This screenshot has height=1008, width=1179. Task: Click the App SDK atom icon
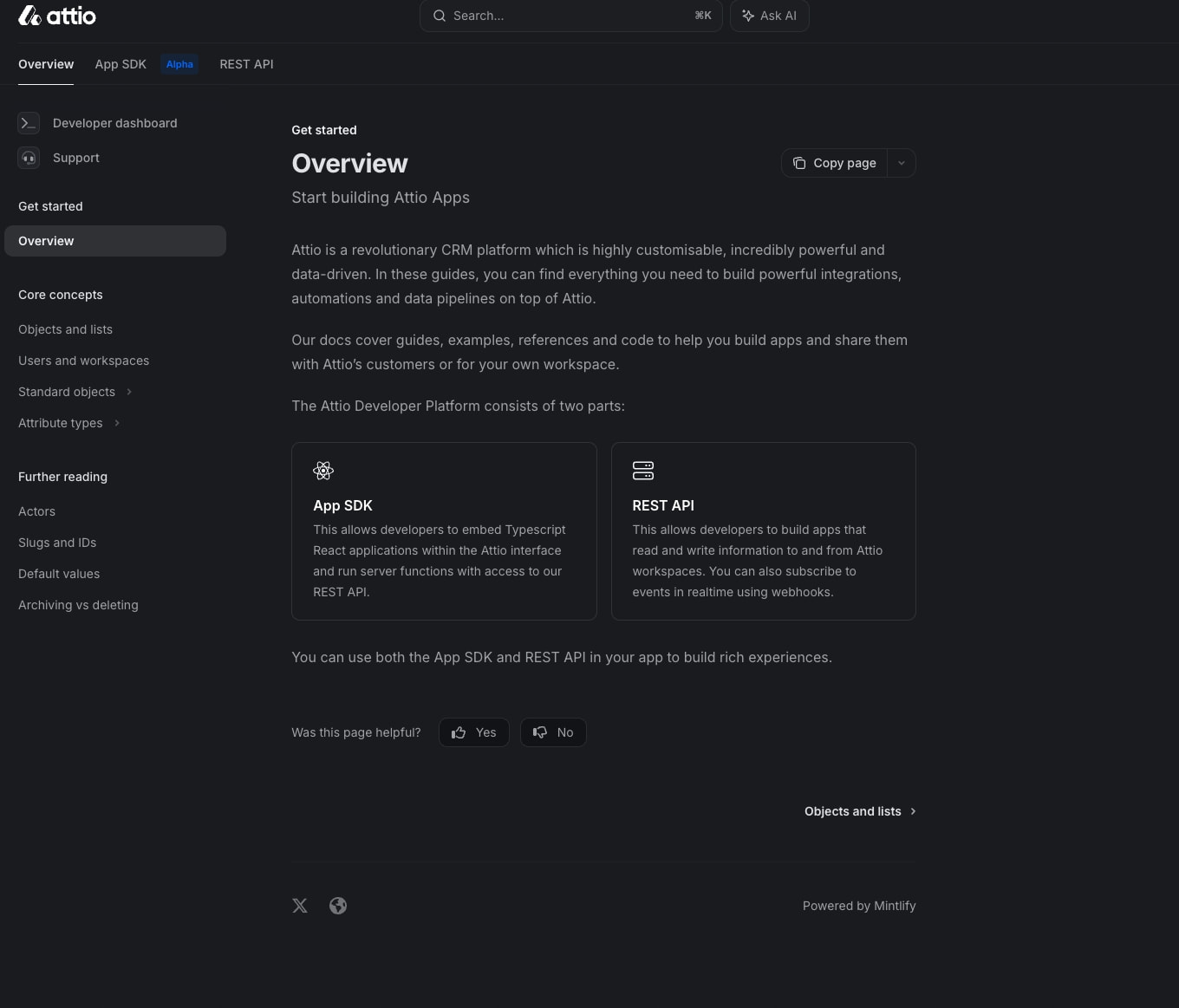323,471
